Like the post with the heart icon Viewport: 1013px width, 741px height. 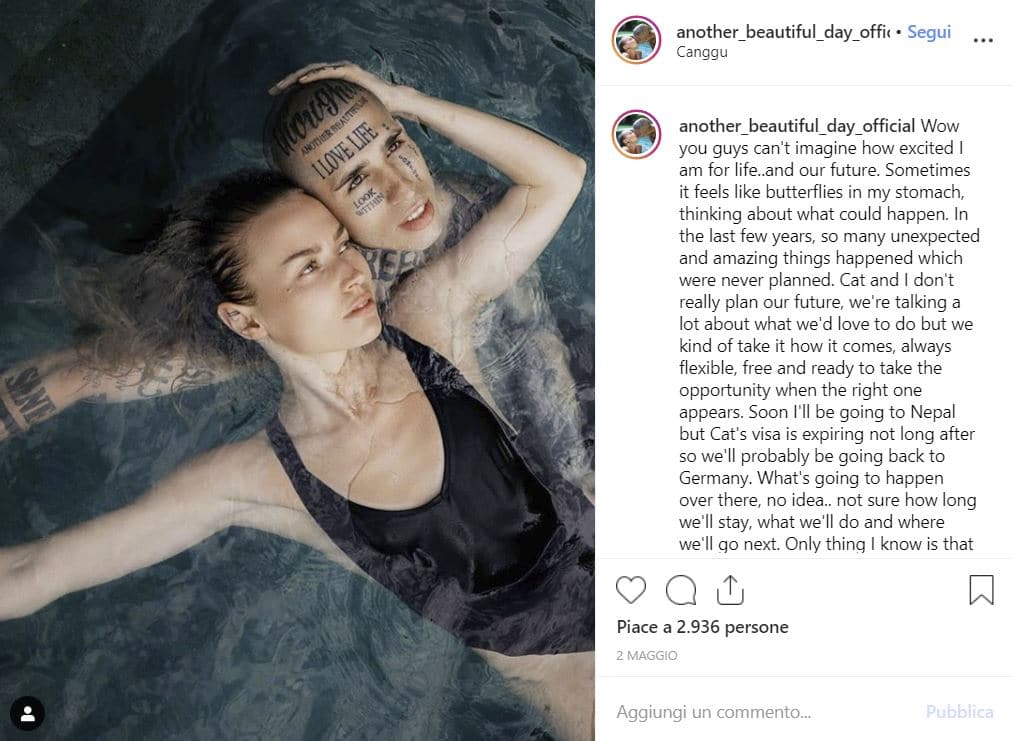click(631, 590)
